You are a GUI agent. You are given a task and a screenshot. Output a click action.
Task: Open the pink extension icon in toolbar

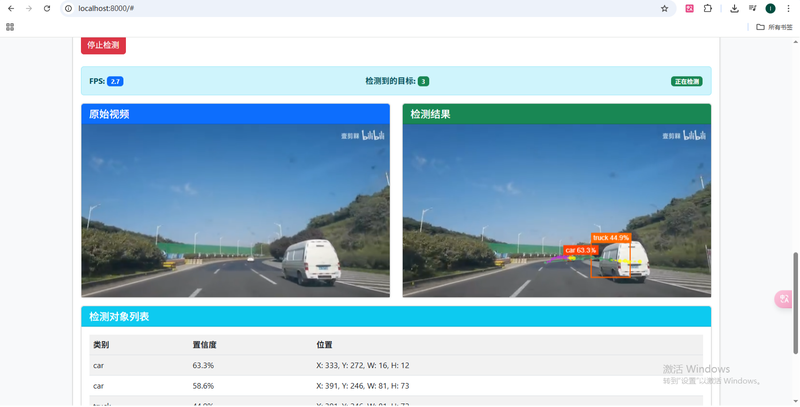click(x=689, y=9)
